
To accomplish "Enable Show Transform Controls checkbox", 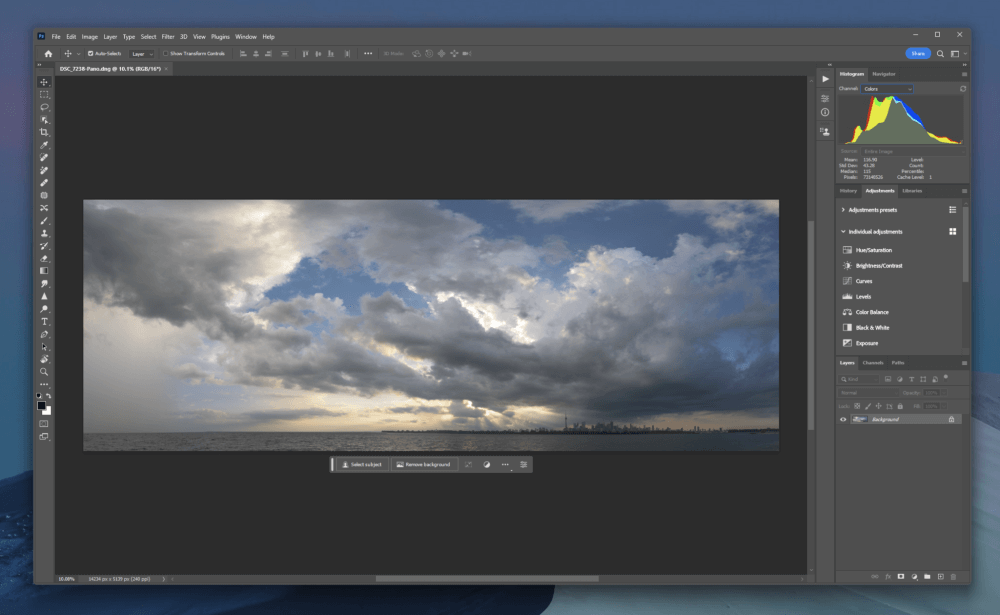I will 166,53.
